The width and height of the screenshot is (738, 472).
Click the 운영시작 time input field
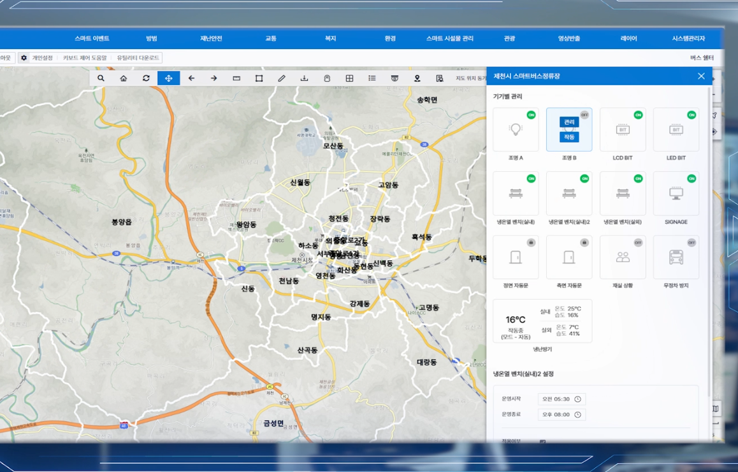(562, 399)
